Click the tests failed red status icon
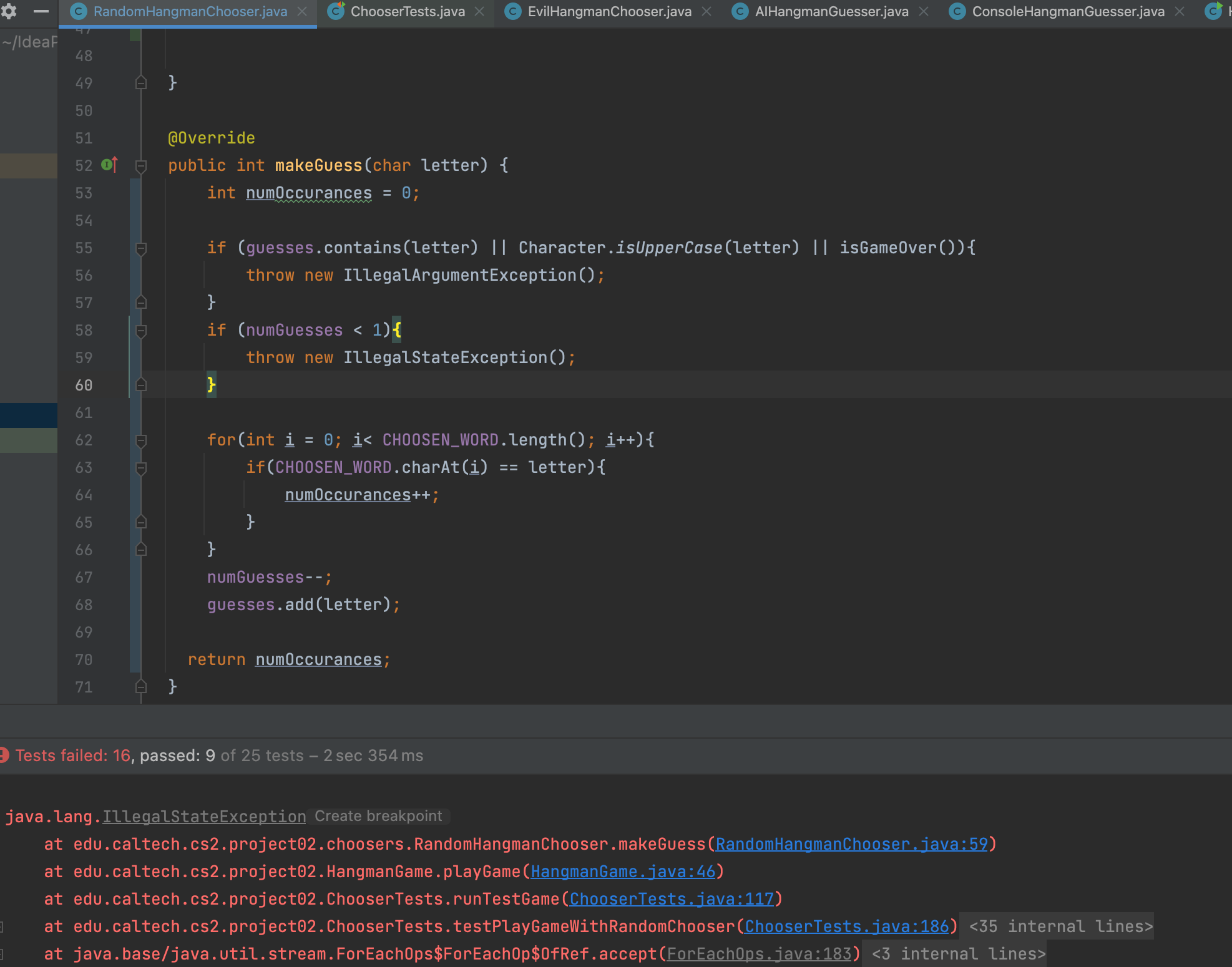The image size is (1232, 967). (3, 756)
